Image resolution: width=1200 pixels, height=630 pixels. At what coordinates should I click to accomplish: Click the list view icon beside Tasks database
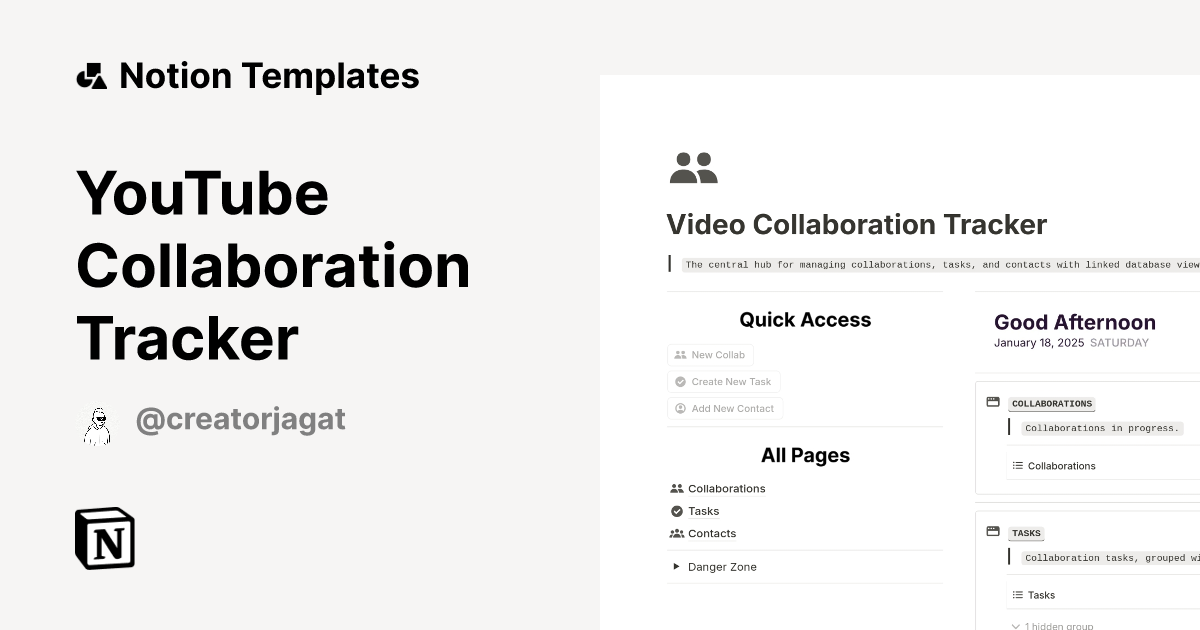(x=1017, y=594)
